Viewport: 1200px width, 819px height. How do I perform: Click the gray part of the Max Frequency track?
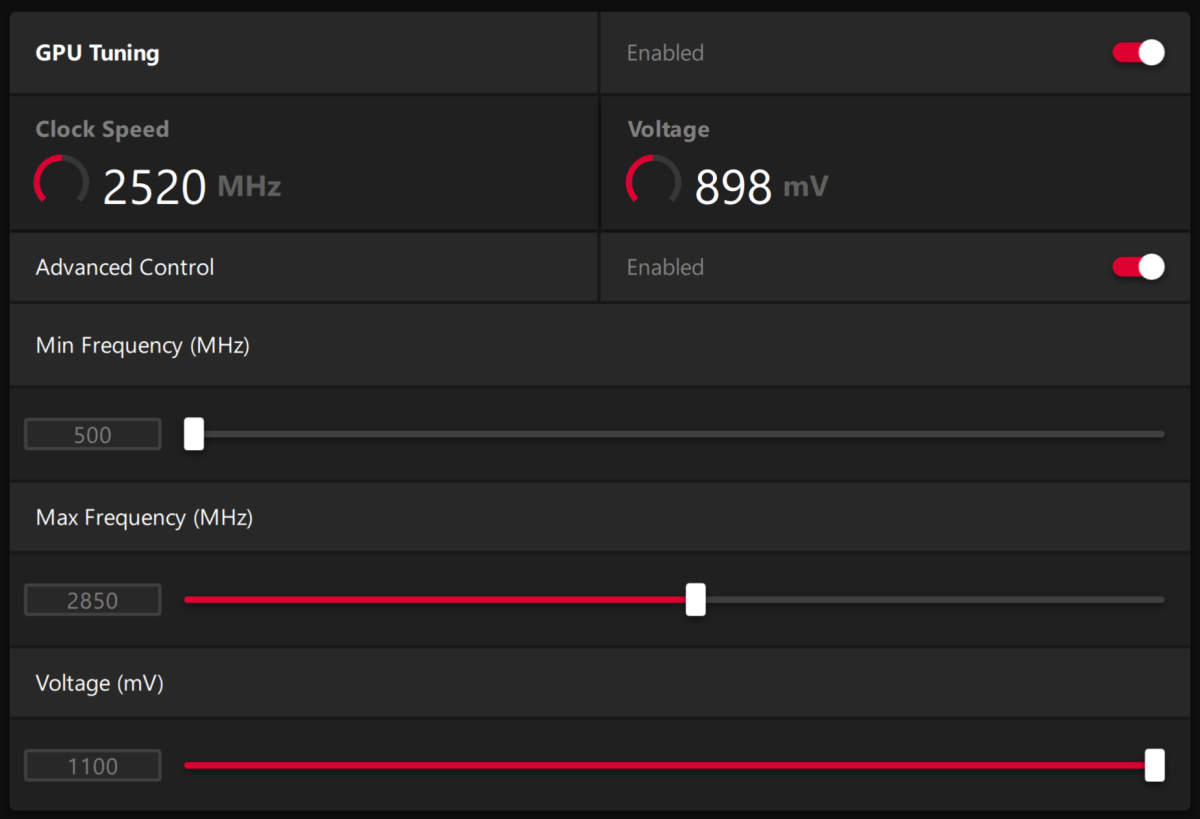[935, 600]
